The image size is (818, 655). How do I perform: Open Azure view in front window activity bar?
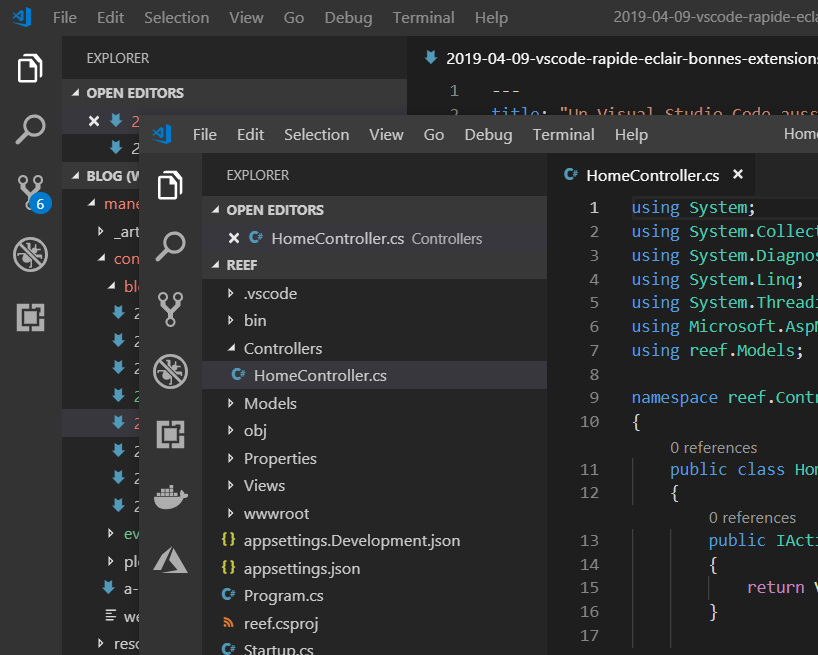click(x=170, y=560)
